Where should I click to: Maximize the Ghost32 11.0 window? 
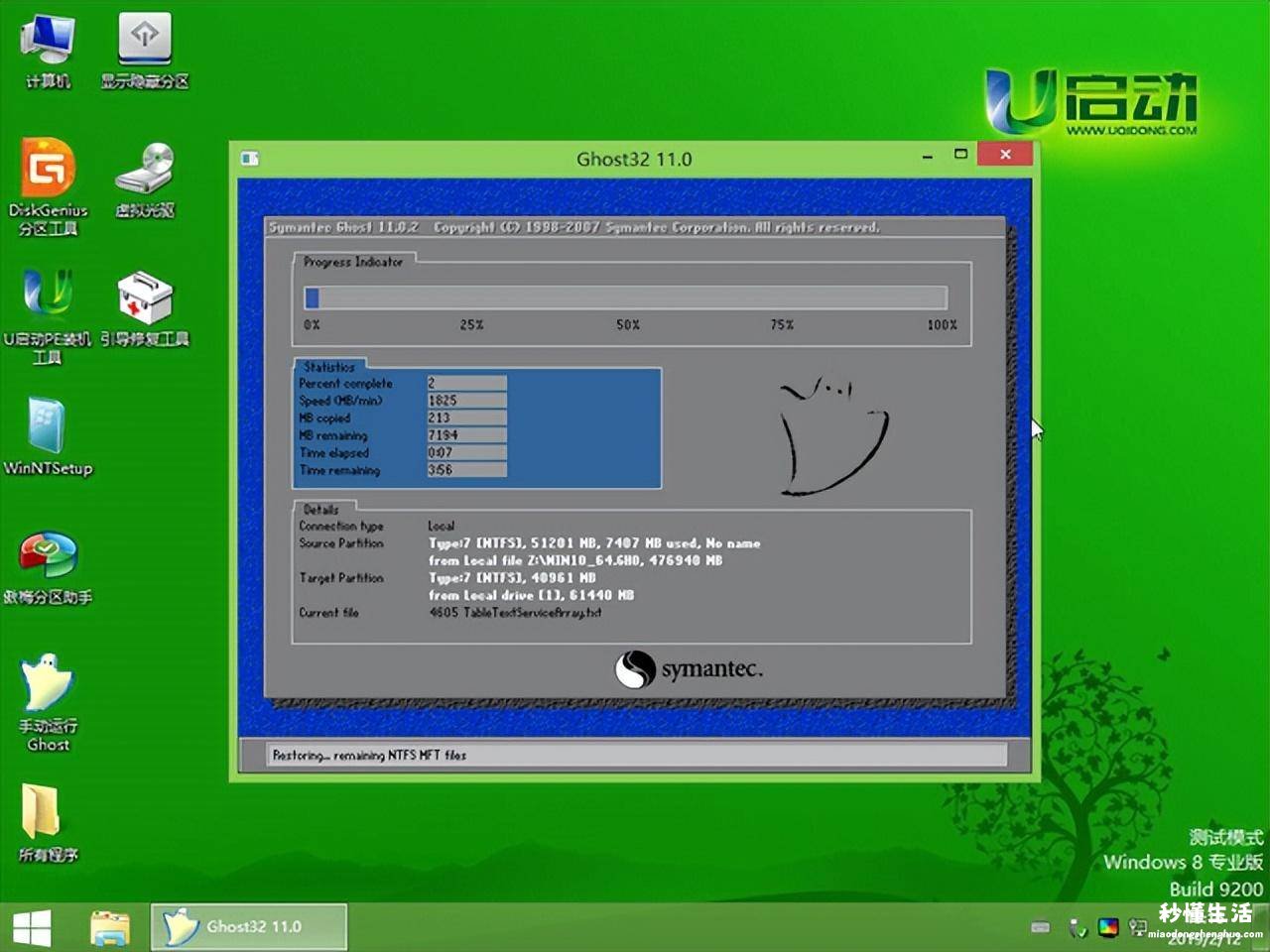960,154
